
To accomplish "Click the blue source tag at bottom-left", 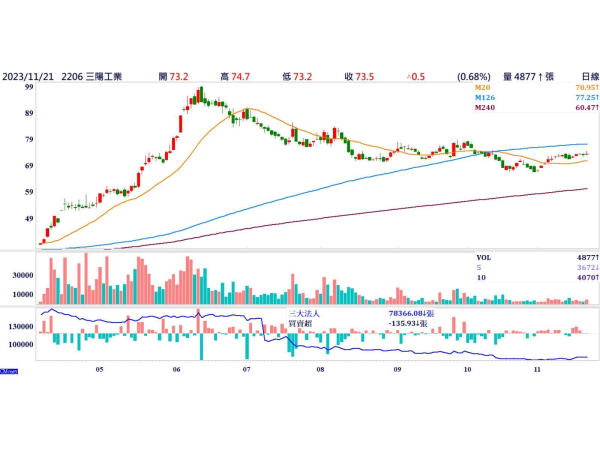I will (9, 371).
